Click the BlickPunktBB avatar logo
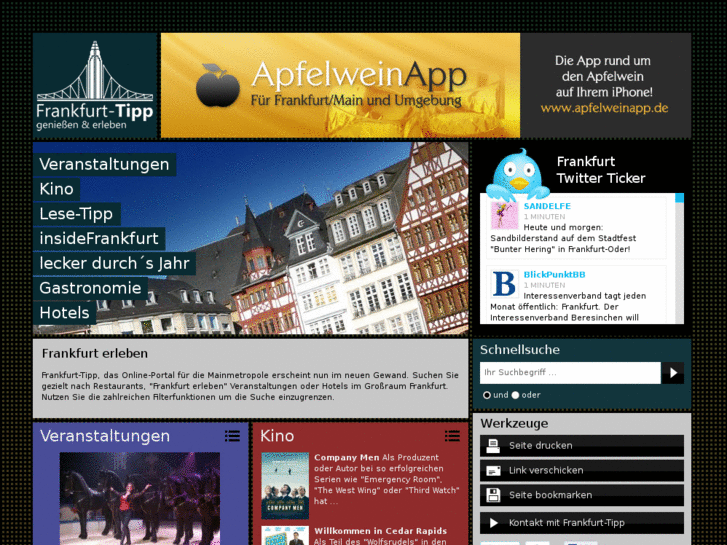The width and height of the screenshot is (727, 545). [x=504, y=284]
